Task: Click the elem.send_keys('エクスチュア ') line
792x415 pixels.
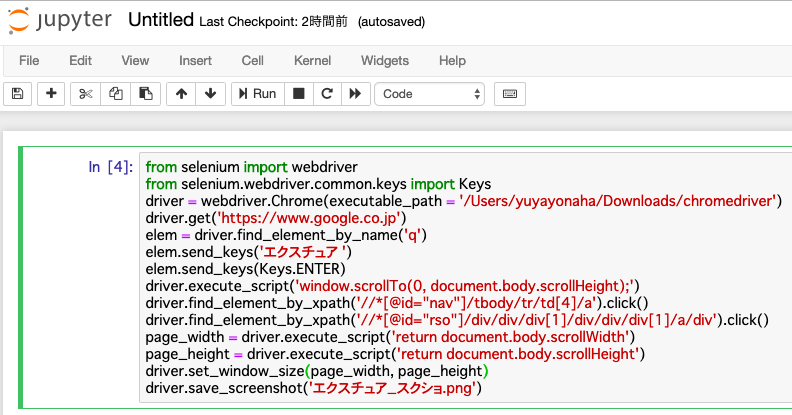Action: click(249, 252)
